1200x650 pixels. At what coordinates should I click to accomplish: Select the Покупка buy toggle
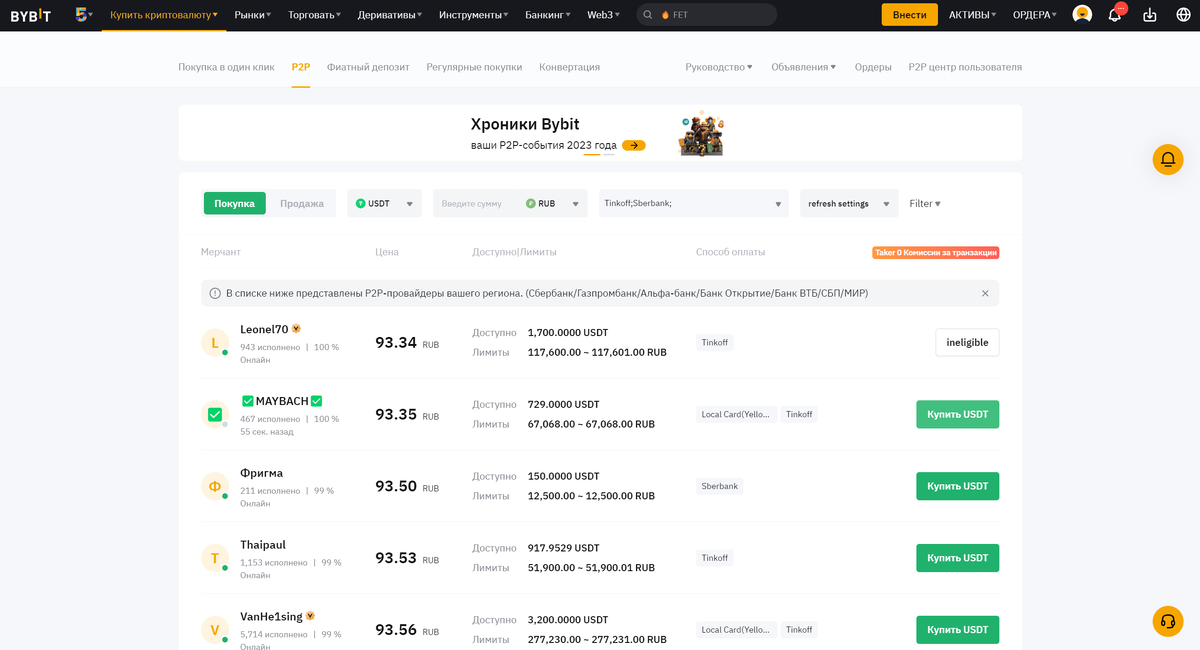click(x=235, y=203)
